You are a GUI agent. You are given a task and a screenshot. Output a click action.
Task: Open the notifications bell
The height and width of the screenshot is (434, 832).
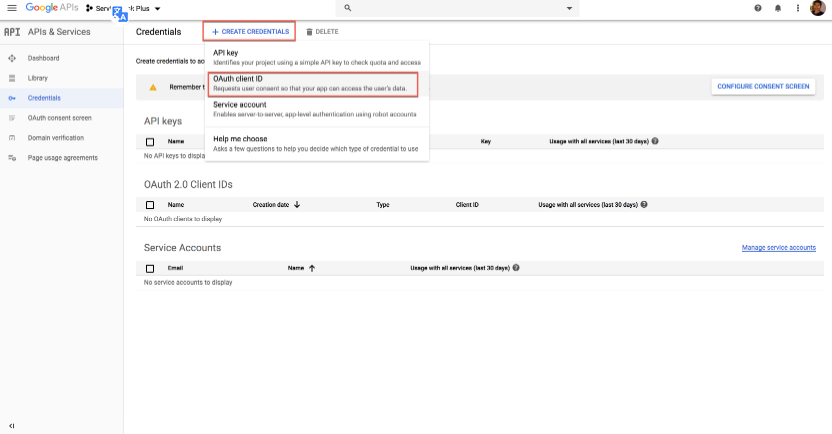(777, 8)
